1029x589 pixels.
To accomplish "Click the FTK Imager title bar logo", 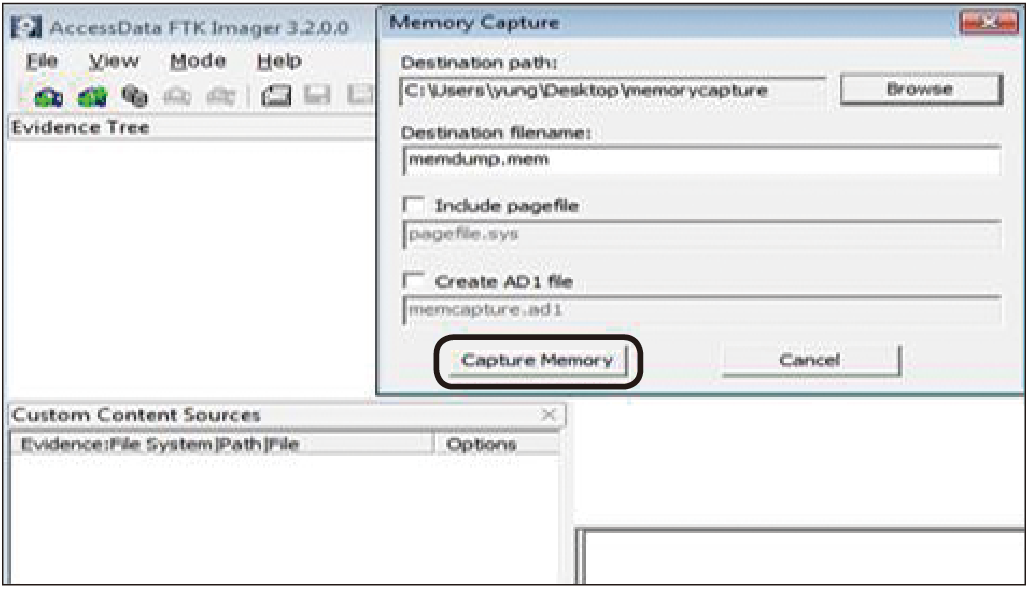I will tap(26, 27).
